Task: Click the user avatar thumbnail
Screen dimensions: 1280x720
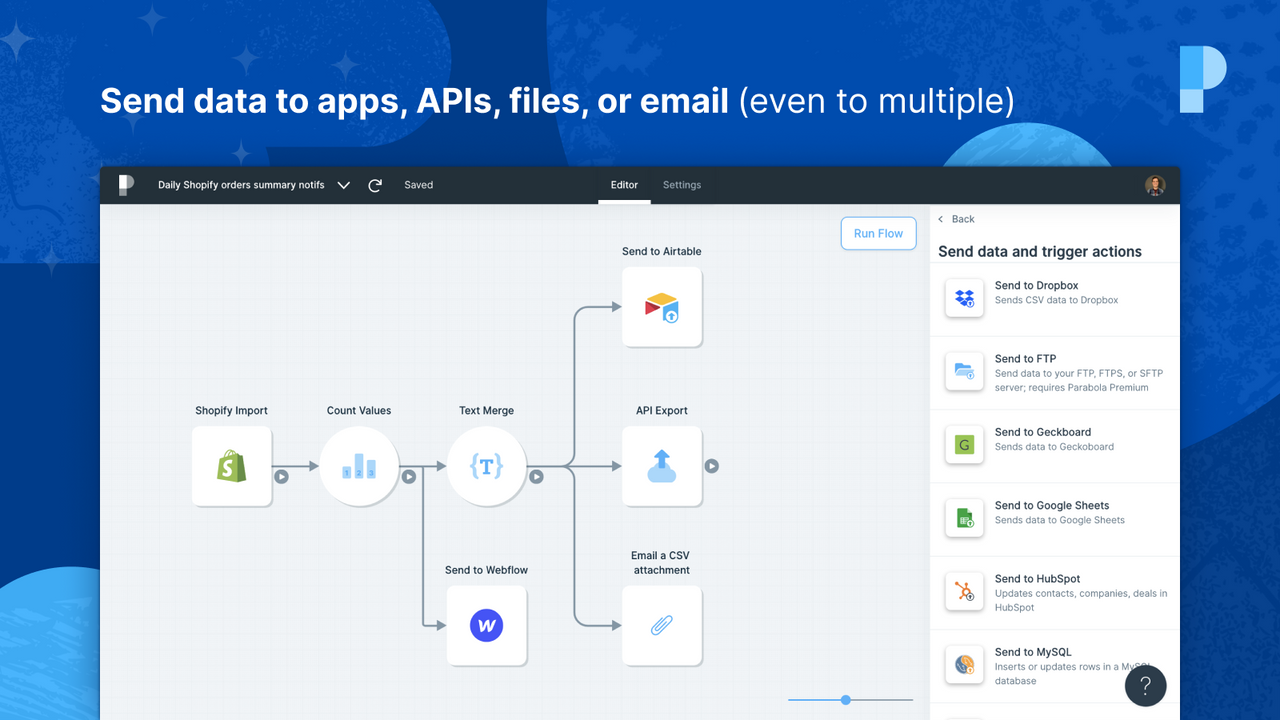Action: coord(1155,185)
